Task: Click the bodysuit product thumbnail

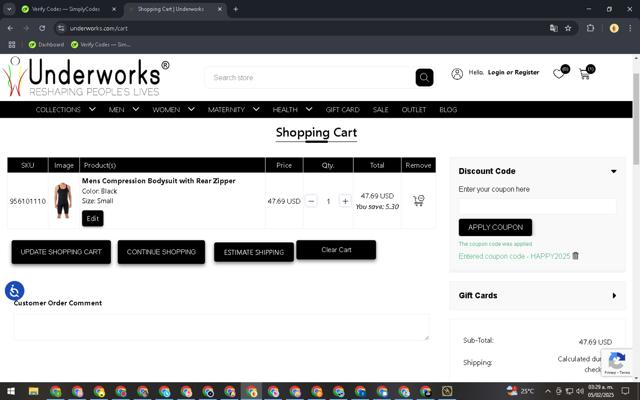Action: point(63,200)
